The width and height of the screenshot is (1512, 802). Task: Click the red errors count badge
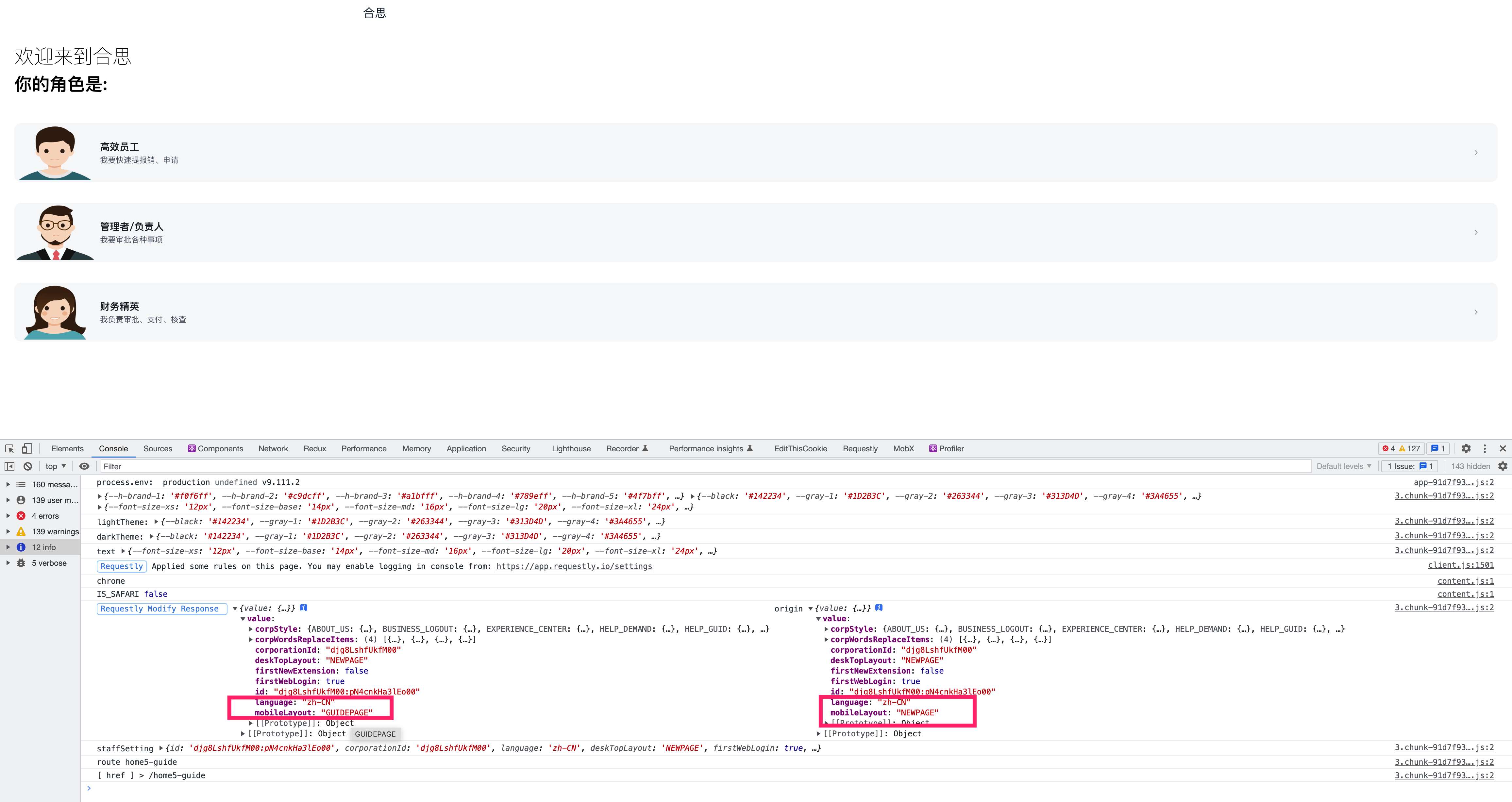pyautogui.click(x=1389, y=449)
